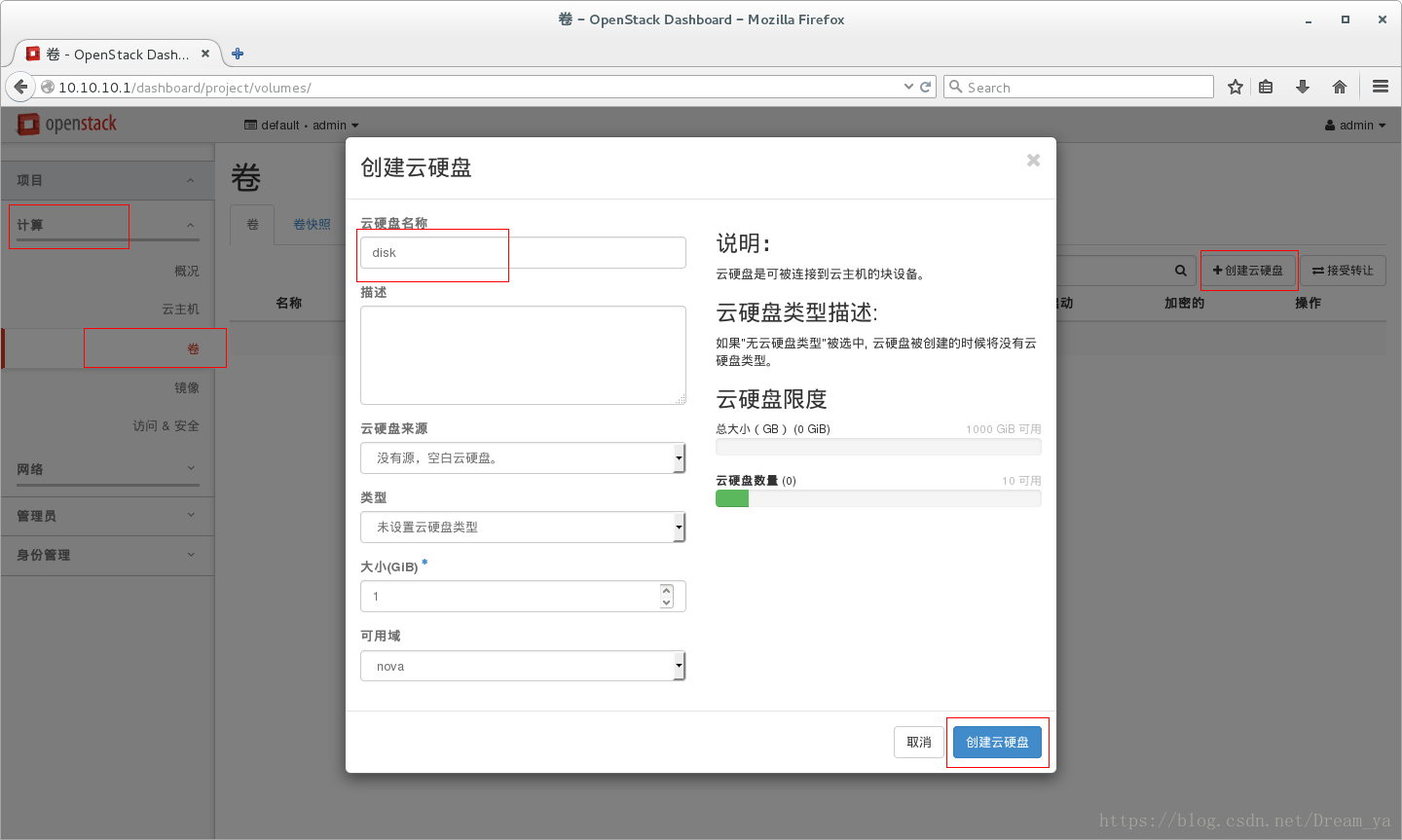The image size is (1402, 840).
Task: Click the 云硬盘数量 quota progress bar
Action: pyautogui.click(x=878, y=498)
